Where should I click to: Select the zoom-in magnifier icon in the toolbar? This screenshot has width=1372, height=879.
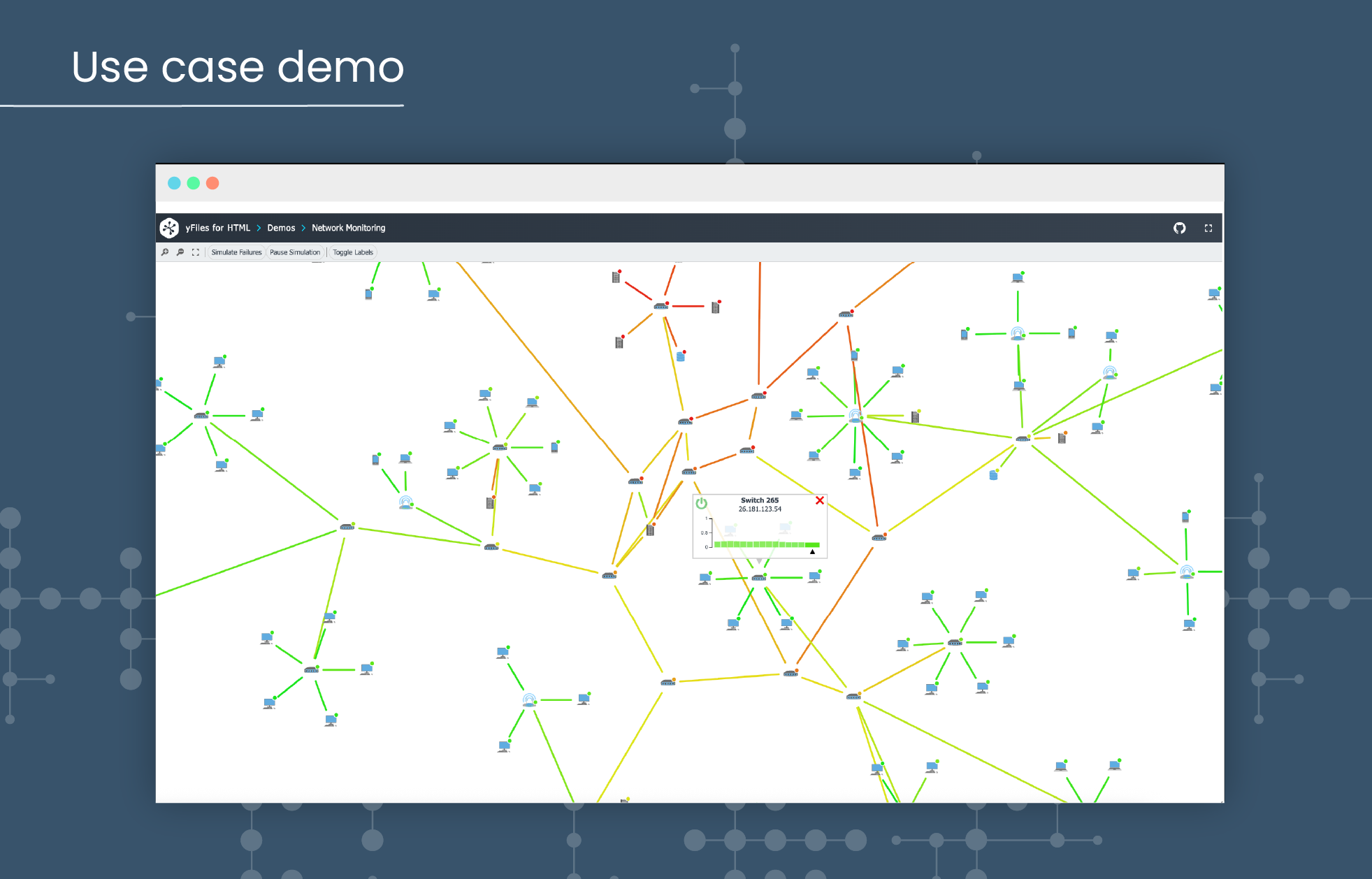coord(166,252)
